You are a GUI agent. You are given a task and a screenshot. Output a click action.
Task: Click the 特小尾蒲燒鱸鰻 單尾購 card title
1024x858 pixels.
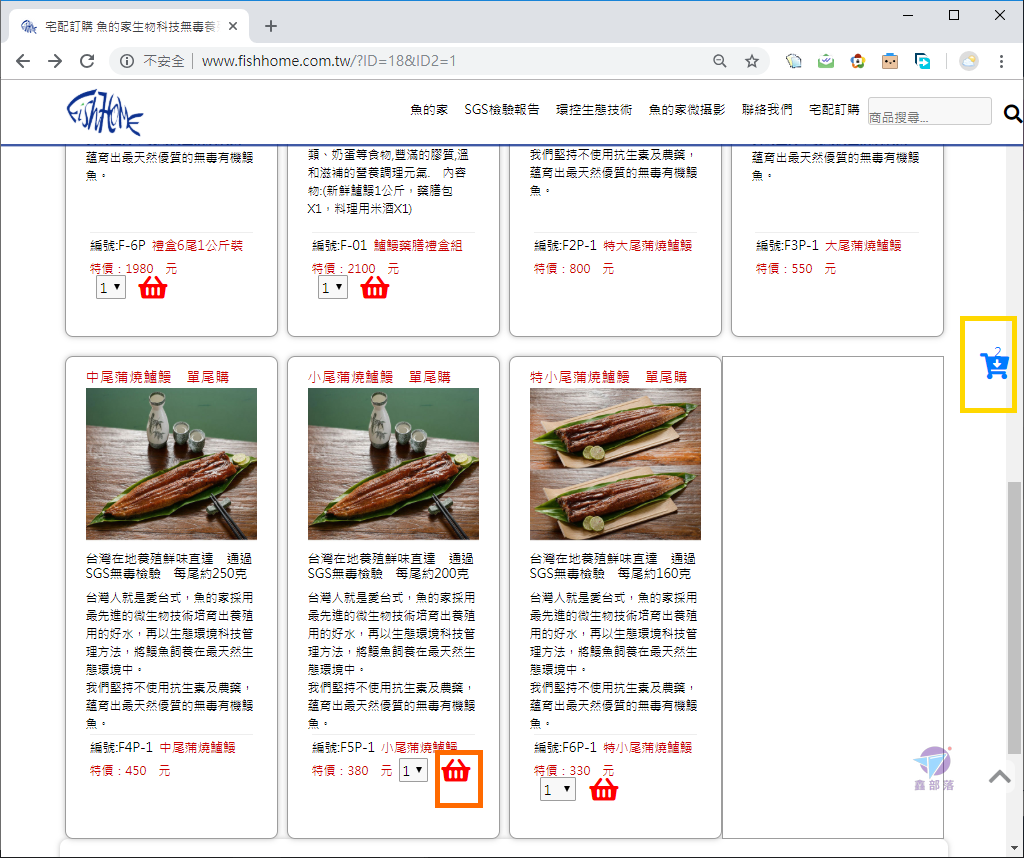point(609,377)
